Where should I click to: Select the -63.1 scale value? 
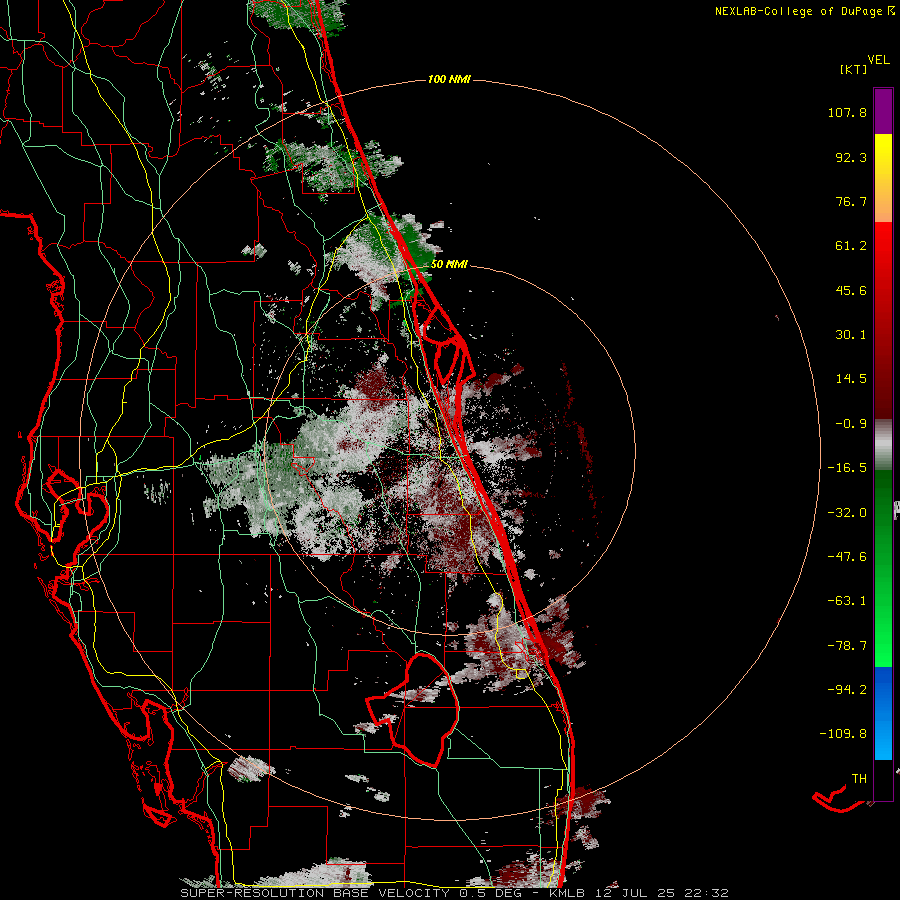click(847, 601)
